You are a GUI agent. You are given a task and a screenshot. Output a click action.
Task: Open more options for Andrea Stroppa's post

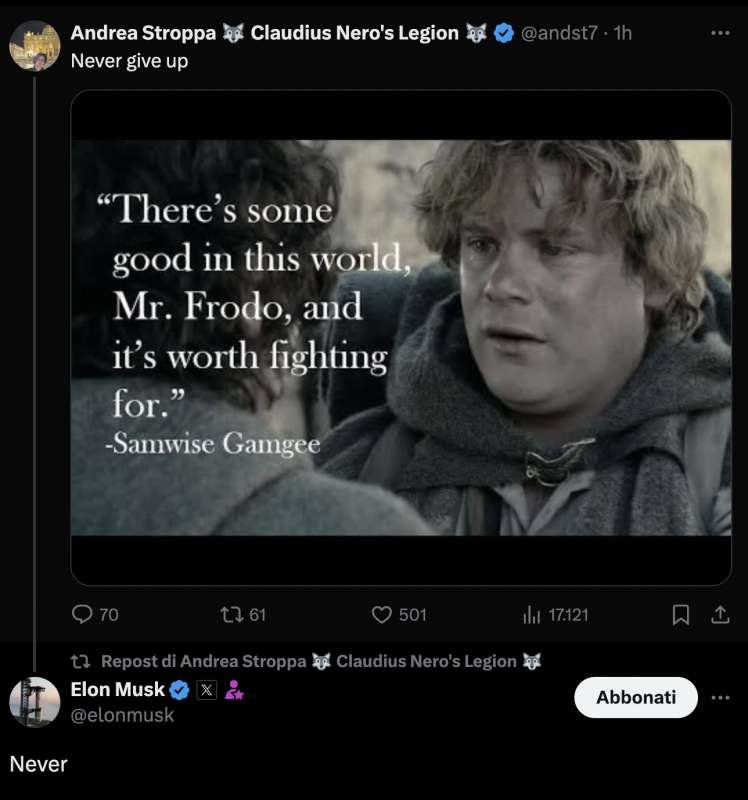coord(720,33)
